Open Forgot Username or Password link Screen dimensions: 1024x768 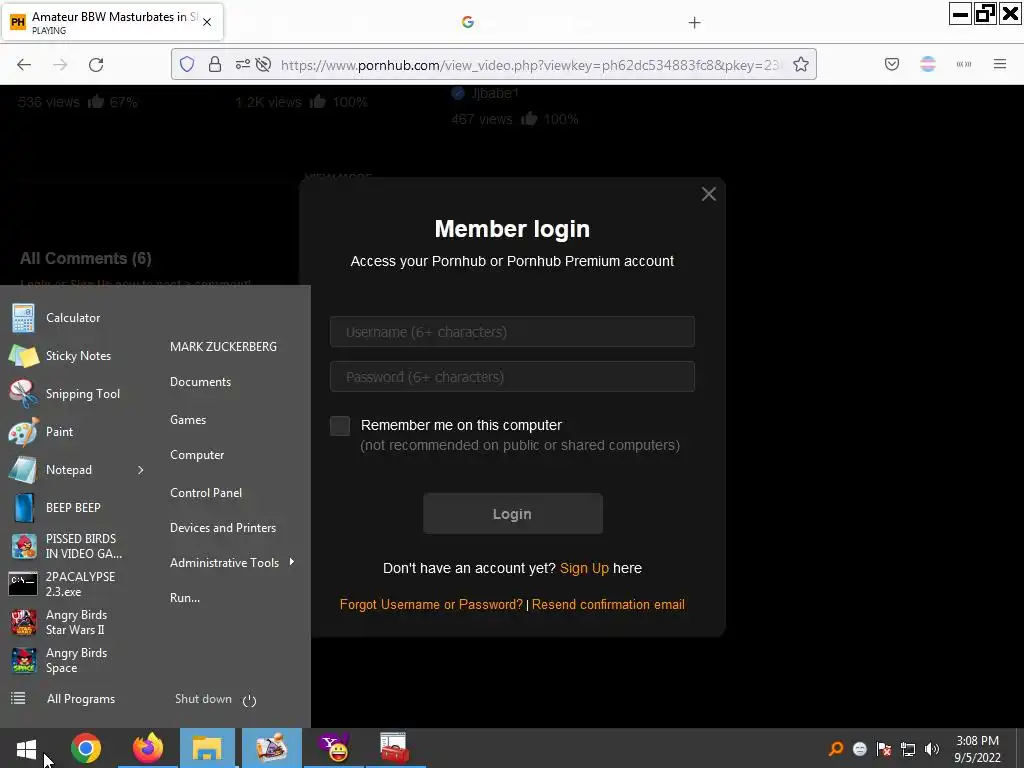[431, 605]
